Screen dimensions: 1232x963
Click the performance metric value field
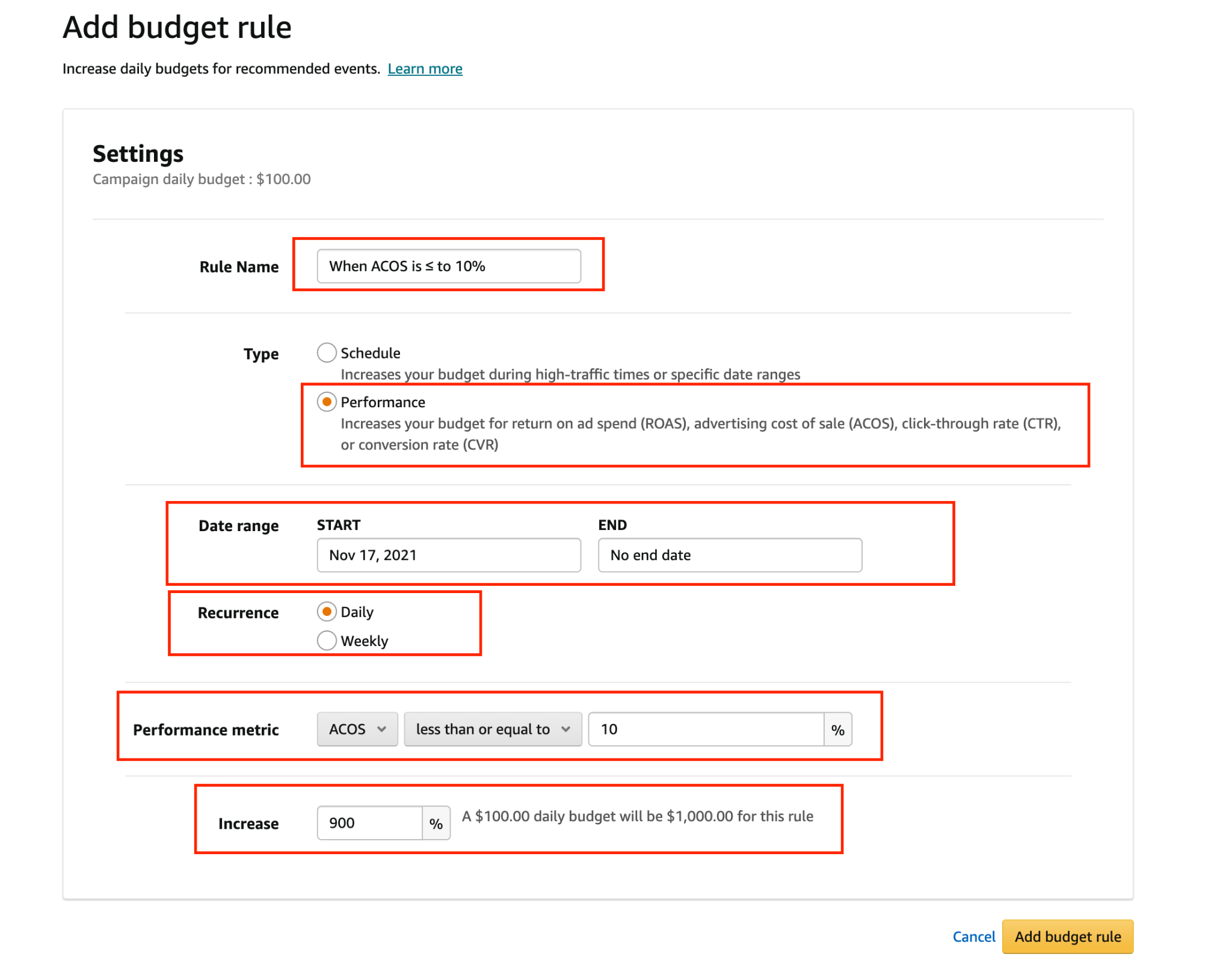point(705,729)
